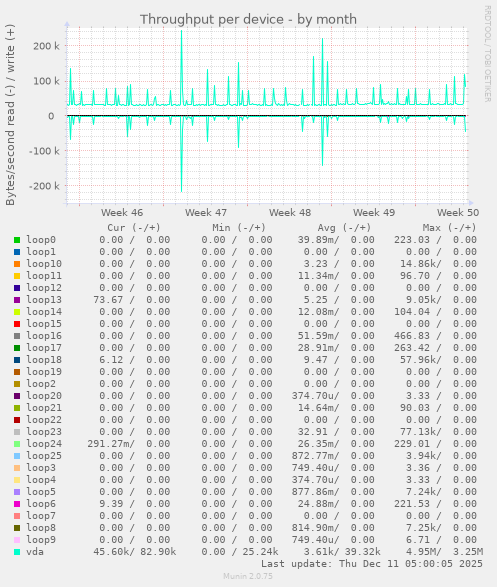
Task: Select the loop22 legend label
Action: click(x=44, y=419)
